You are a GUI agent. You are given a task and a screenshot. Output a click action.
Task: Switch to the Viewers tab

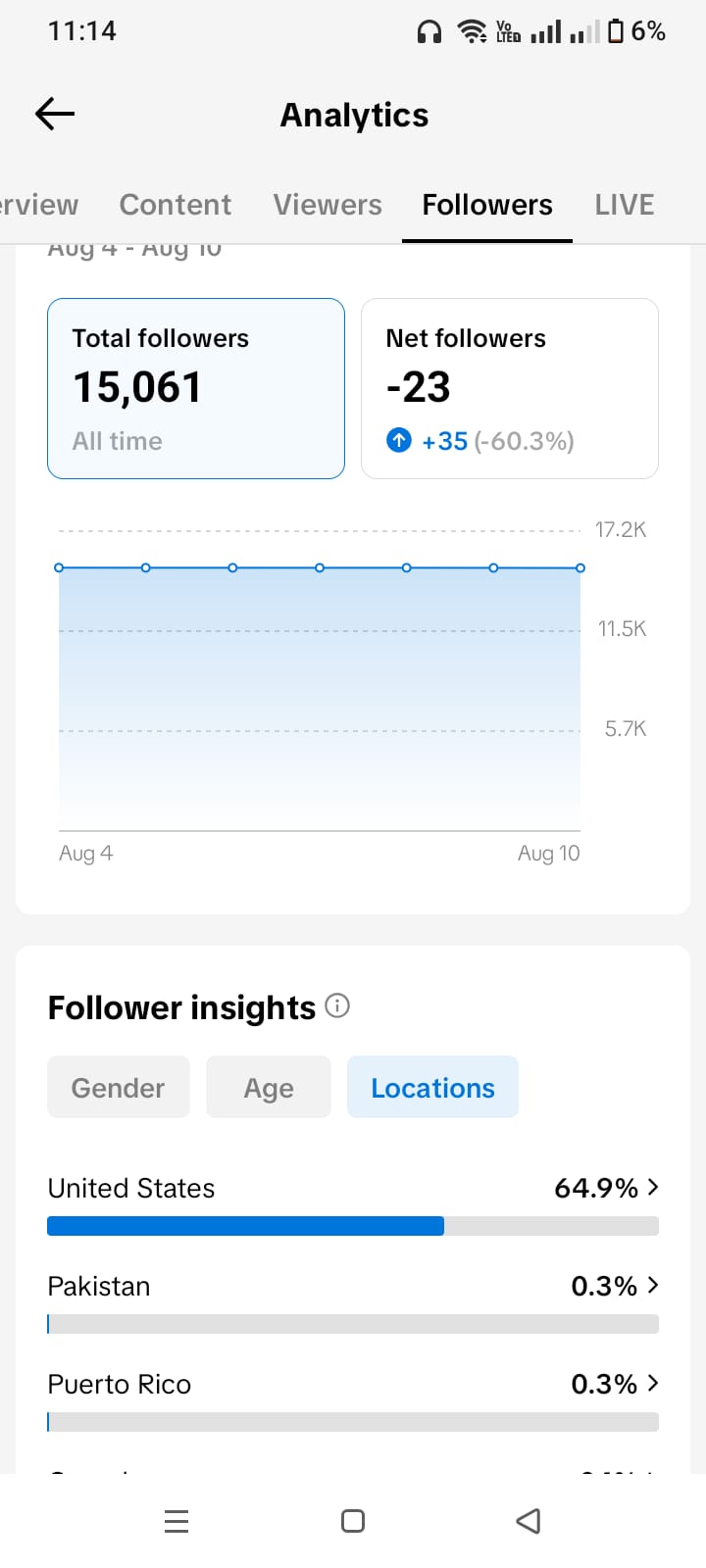point(328,204)
